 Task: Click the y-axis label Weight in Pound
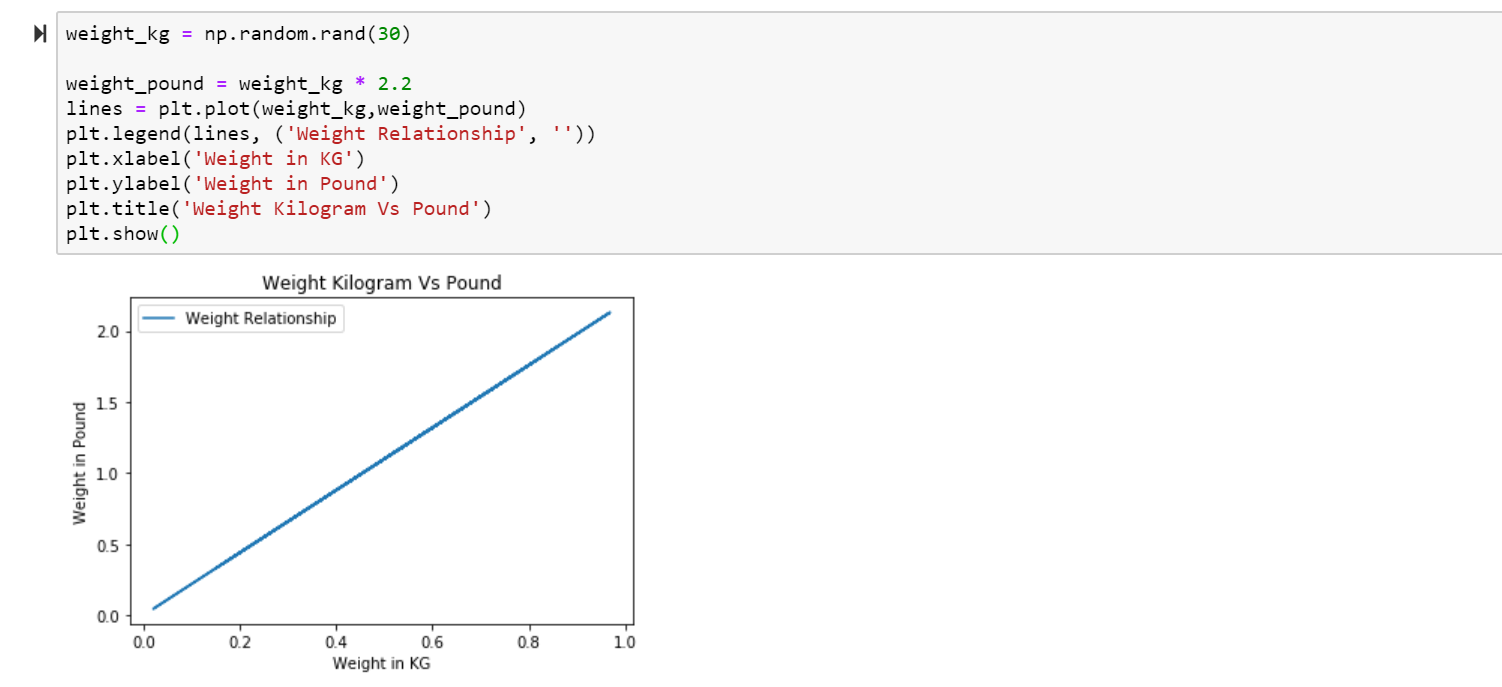point(80,462)
